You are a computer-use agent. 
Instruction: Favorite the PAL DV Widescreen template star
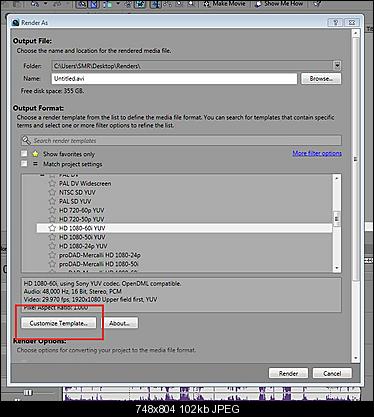[52, 183]
